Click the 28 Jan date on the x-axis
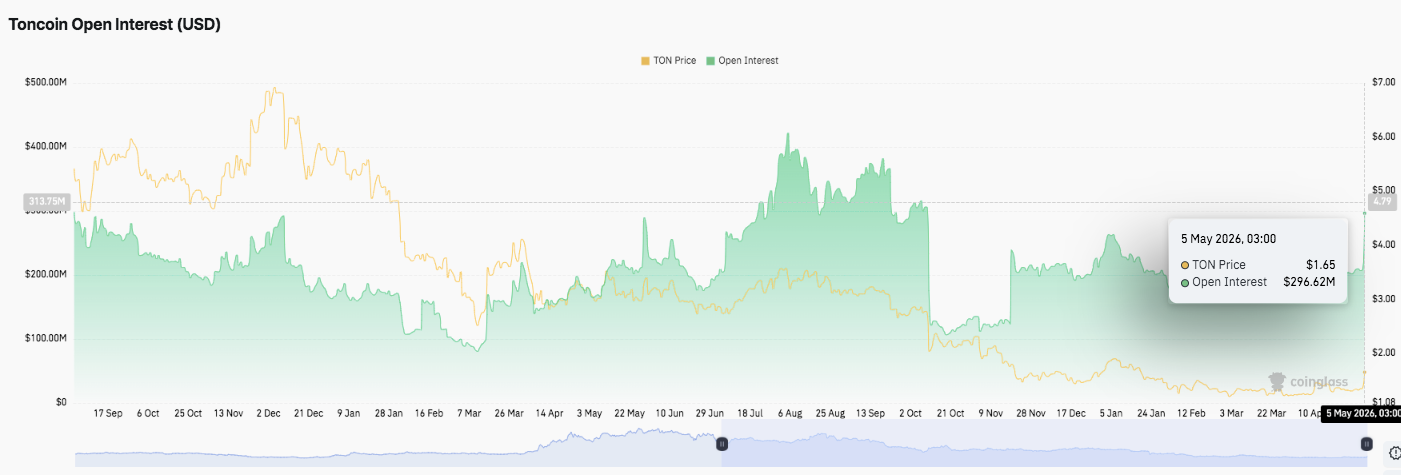1401x475 pixels. pos(389,413)
